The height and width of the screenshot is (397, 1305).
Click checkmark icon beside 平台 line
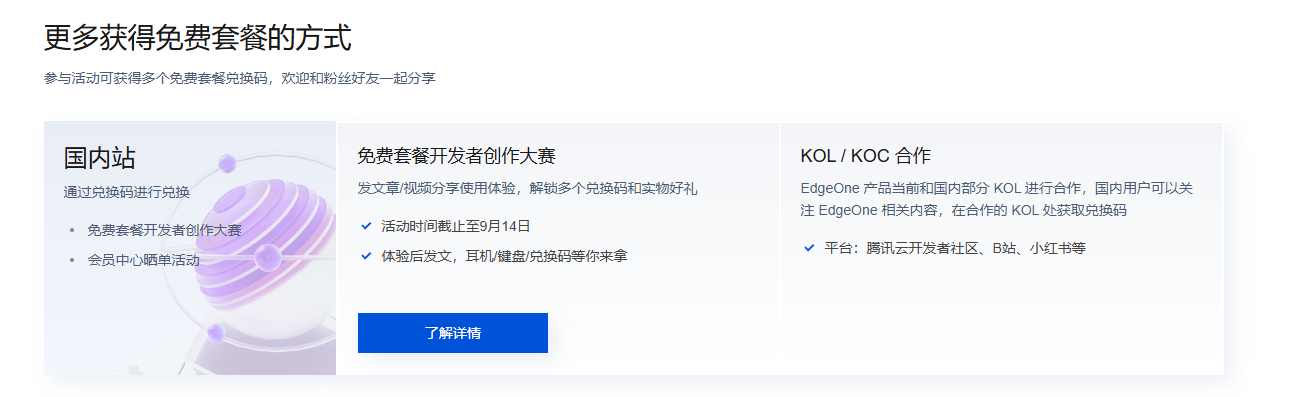point(809,247)
